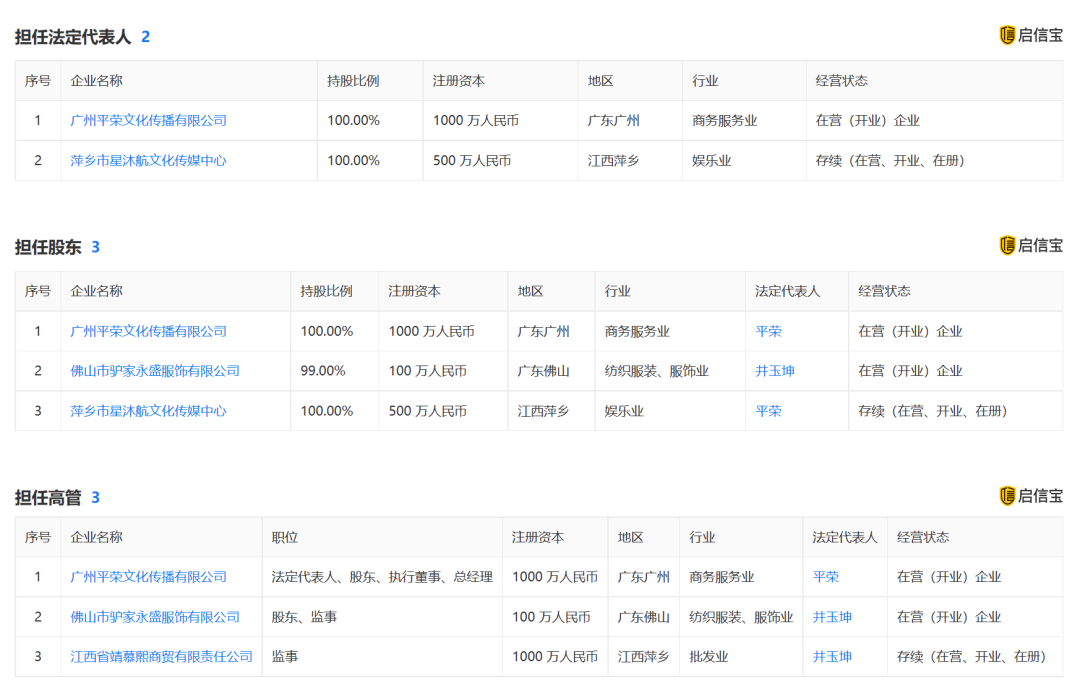Image resolution: width=1080 pixels, height=697 pixels.
Task: Open 广州平荣文化传播有限公司 in the 担任高管 table
Action: [148, 577]
